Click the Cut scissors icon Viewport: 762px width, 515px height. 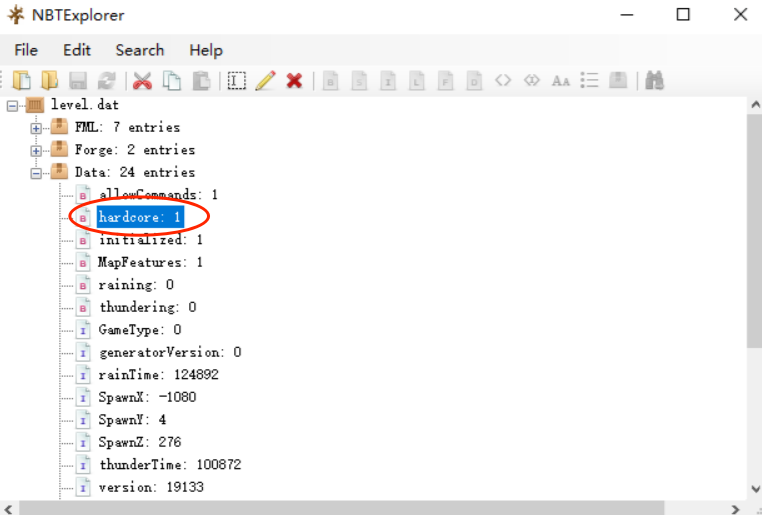(x=143, y=81)
